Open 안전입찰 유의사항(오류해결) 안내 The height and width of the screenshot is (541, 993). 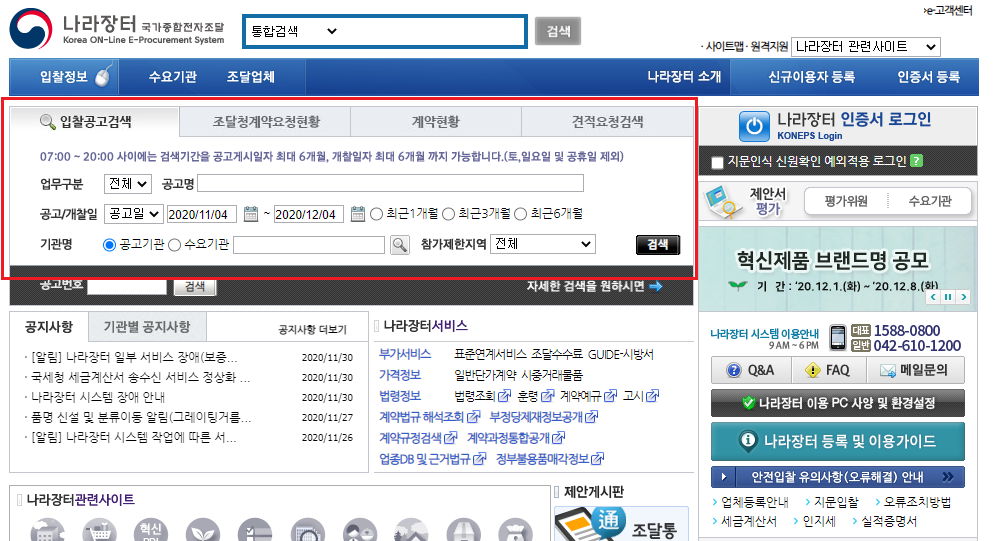point(838,477)
